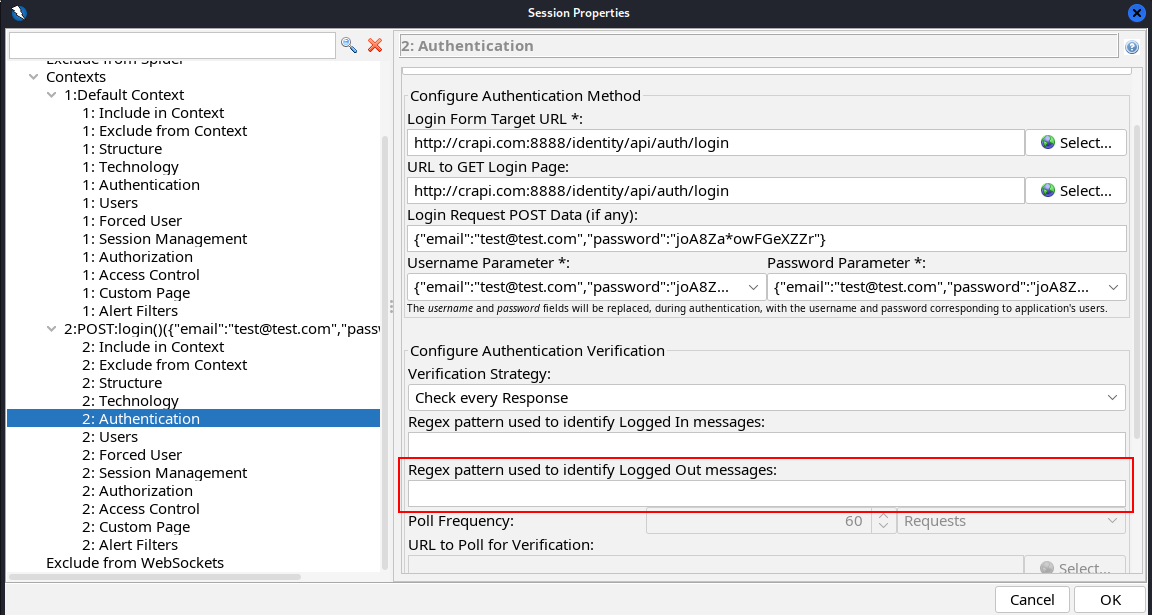The width and height of the screenshot is (1152, 615).
Task: Open help via the blue question mark icon
Action: [1132, 48]
